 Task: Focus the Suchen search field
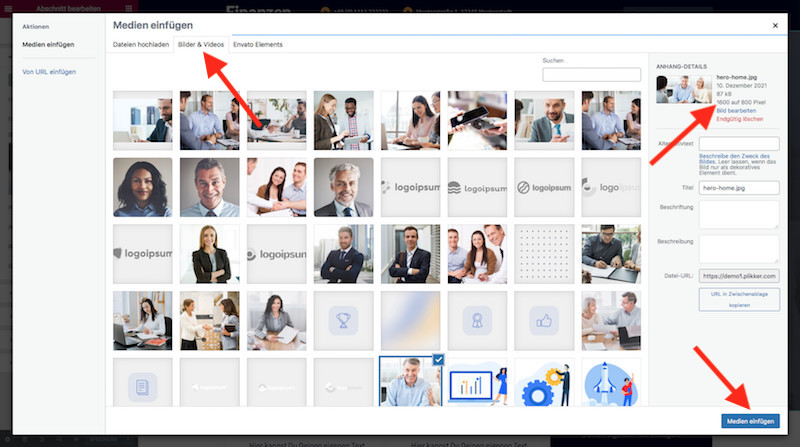(x=591, y=75)
